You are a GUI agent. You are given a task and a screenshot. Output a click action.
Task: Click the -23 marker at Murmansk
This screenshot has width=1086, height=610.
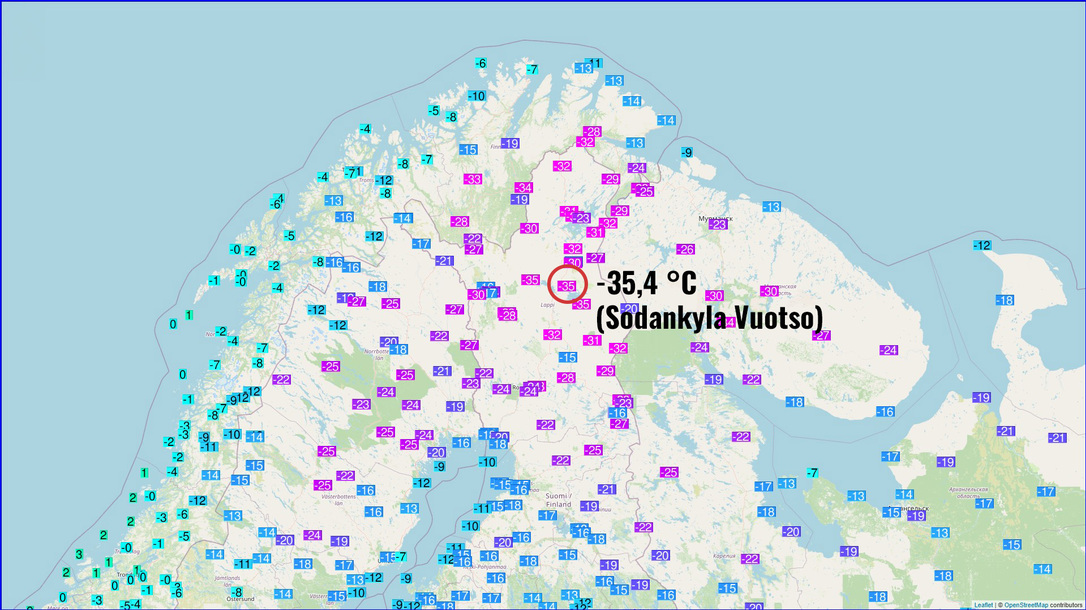718,225
